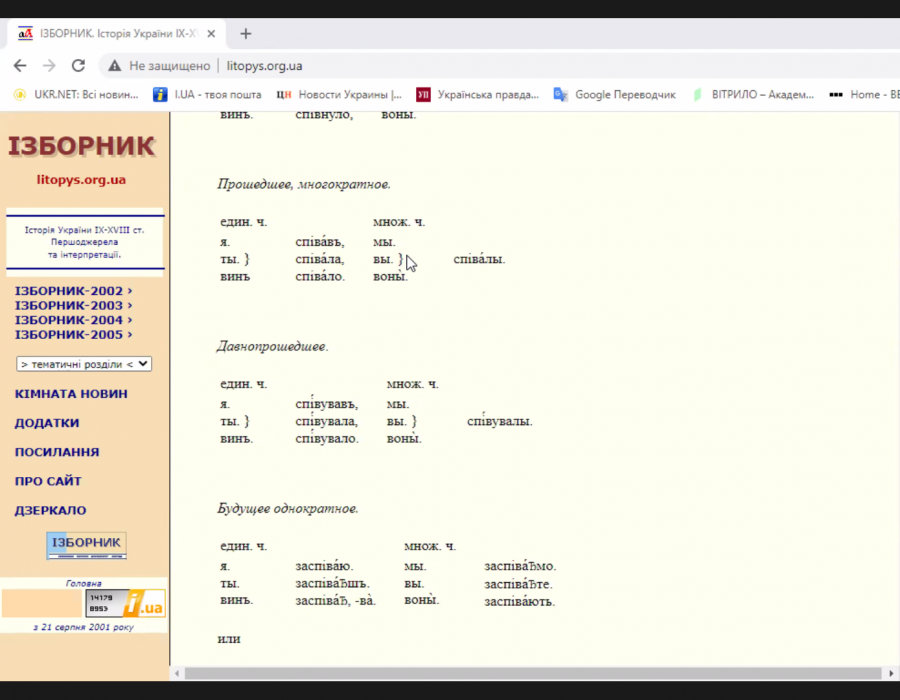Click the i.ua counter badge
900x700 pixels.
(125, 603)
